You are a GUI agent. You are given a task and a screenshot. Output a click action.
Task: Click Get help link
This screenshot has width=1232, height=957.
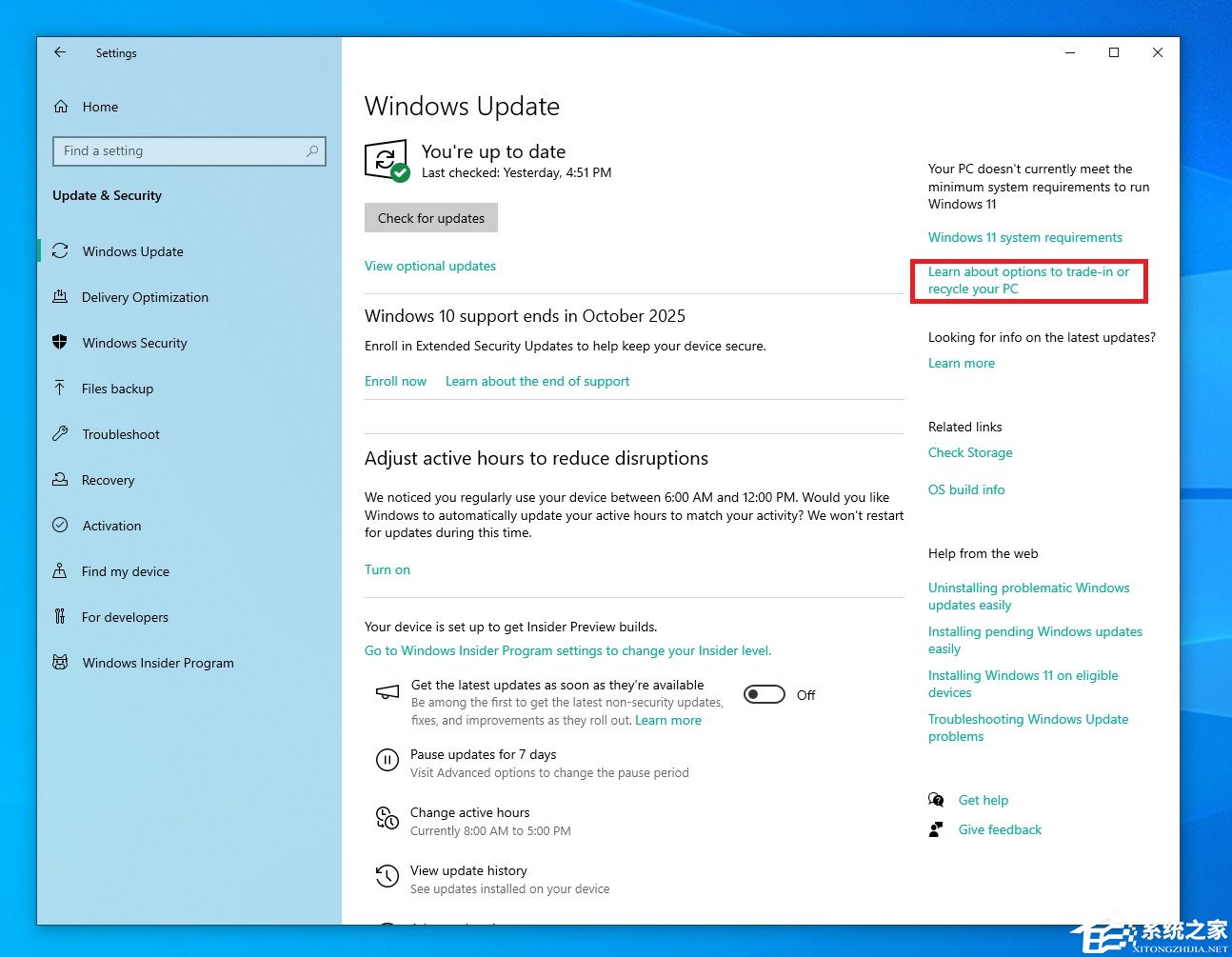tap(984, 800)
